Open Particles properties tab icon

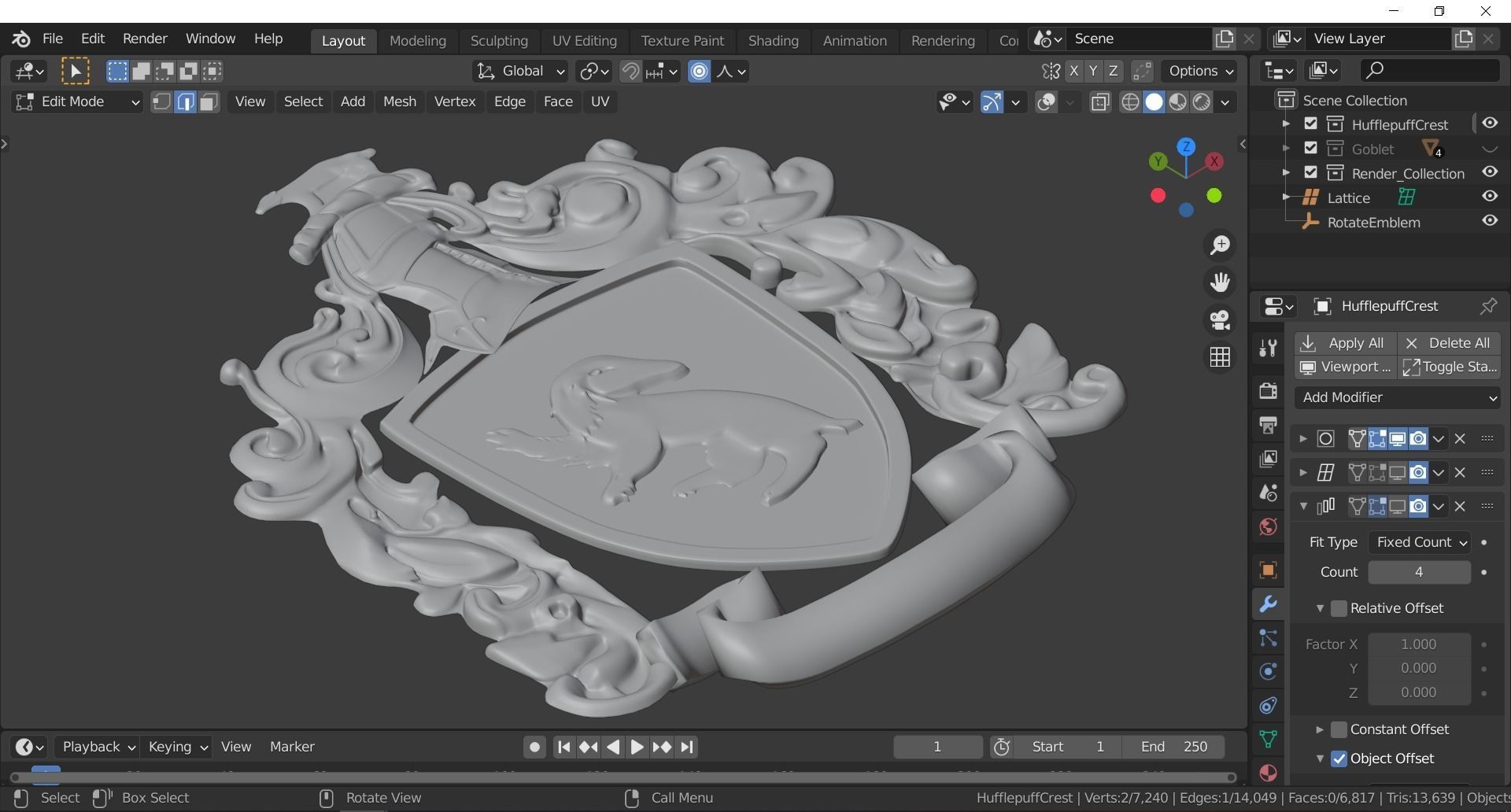coord(1268,638)
